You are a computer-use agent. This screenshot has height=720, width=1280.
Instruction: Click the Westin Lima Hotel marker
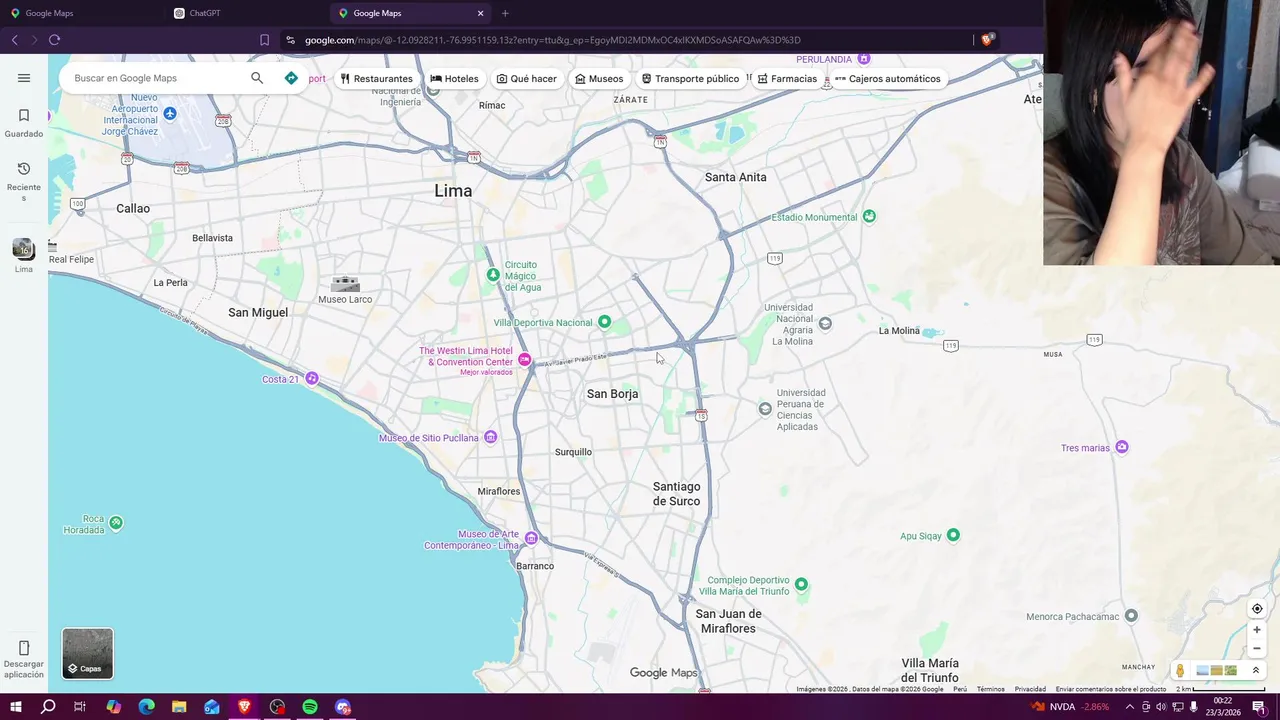click(x=524, y=360)
